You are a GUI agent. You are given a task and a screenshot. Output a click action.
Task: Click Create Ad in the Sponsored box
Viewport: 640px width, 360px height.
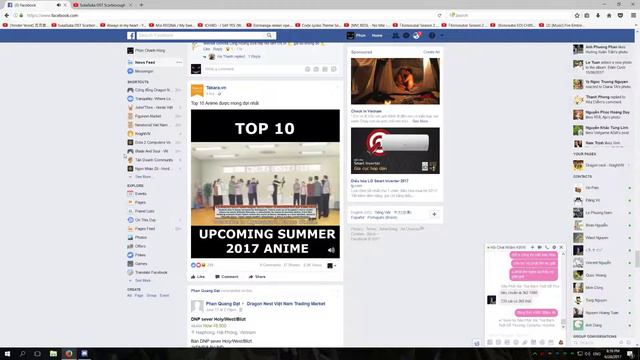431,52
